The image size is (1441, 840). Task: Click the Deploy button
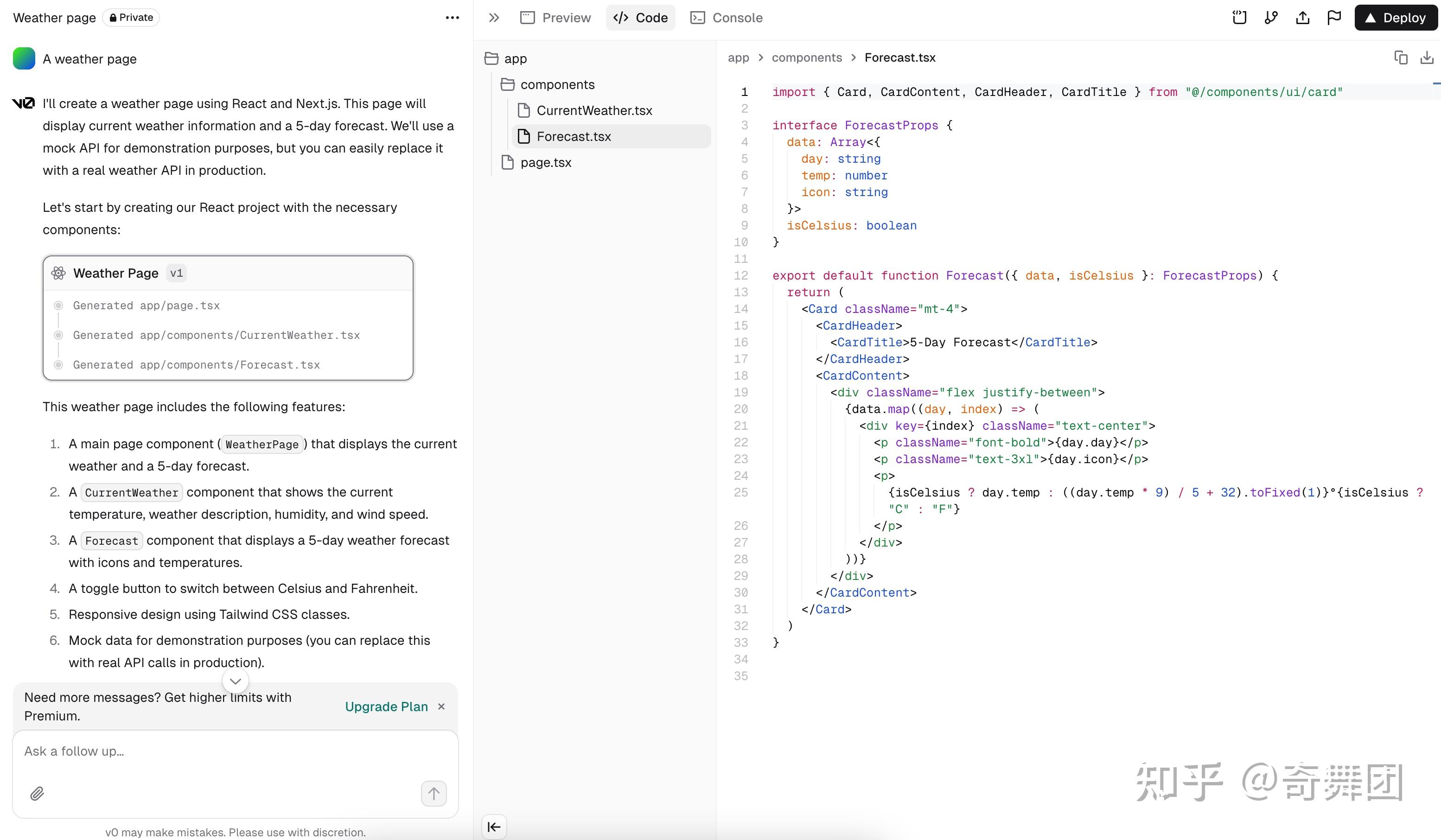1395,18
